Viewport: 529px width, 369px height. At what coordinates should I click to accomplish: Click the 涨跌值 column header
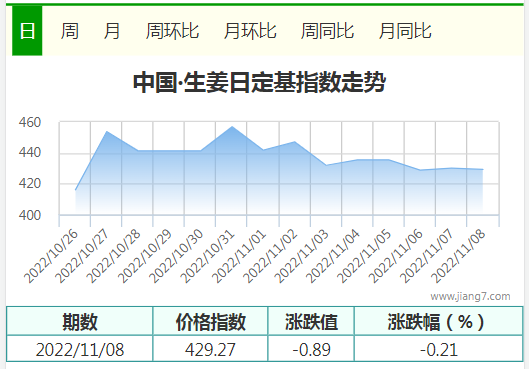[x=311, y=321]
